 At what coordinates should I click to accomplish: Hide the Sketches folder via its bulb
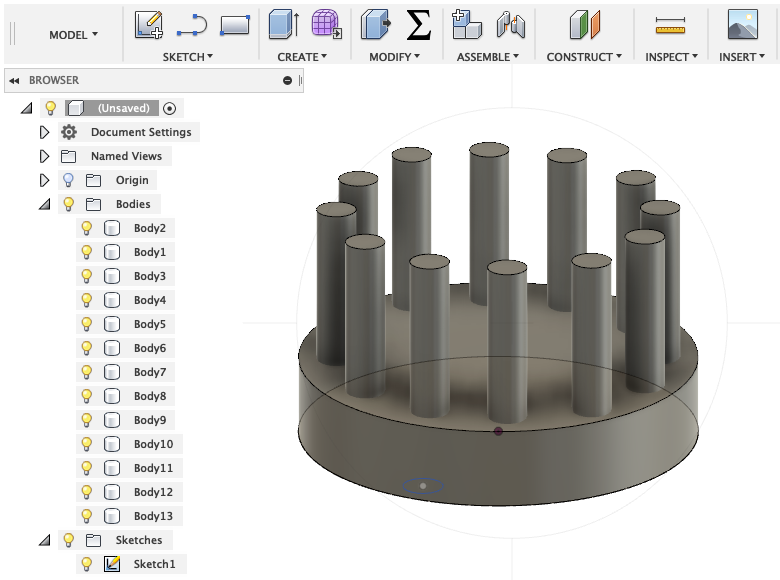[x=68, y=540]
